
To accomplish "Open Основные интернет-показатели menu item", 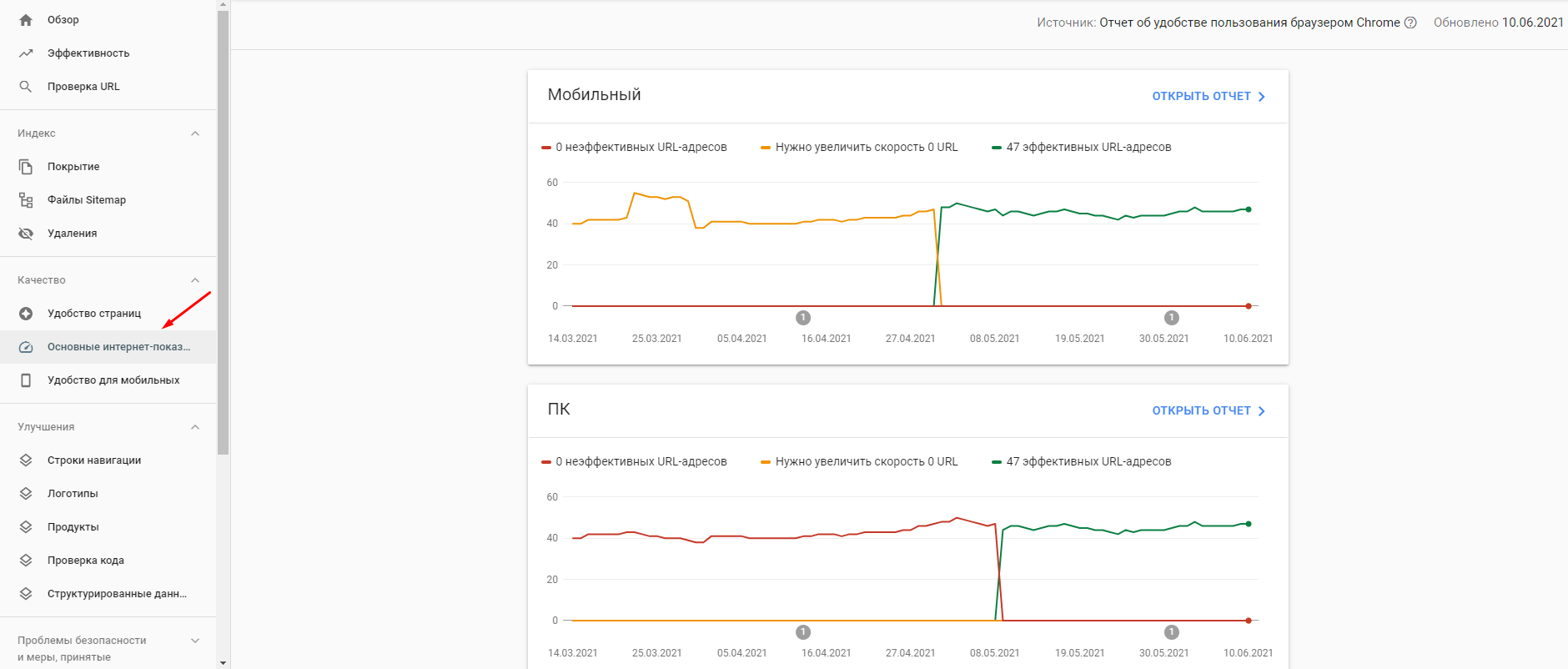I will point(118,347).
